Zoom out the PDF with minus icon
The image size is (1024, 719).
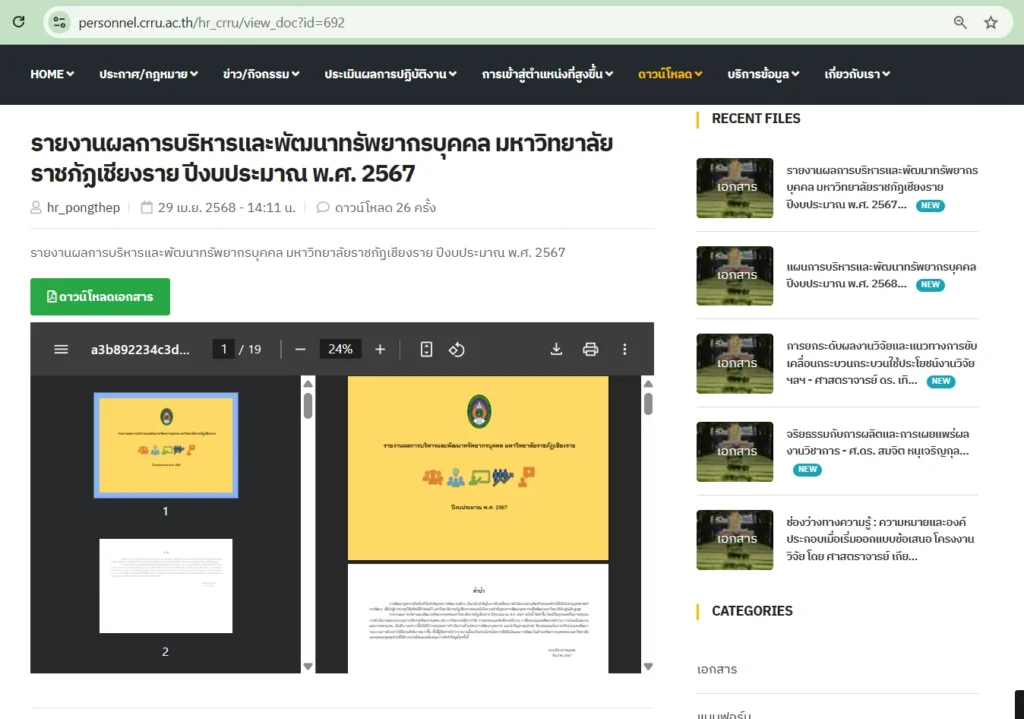[300, 349]
